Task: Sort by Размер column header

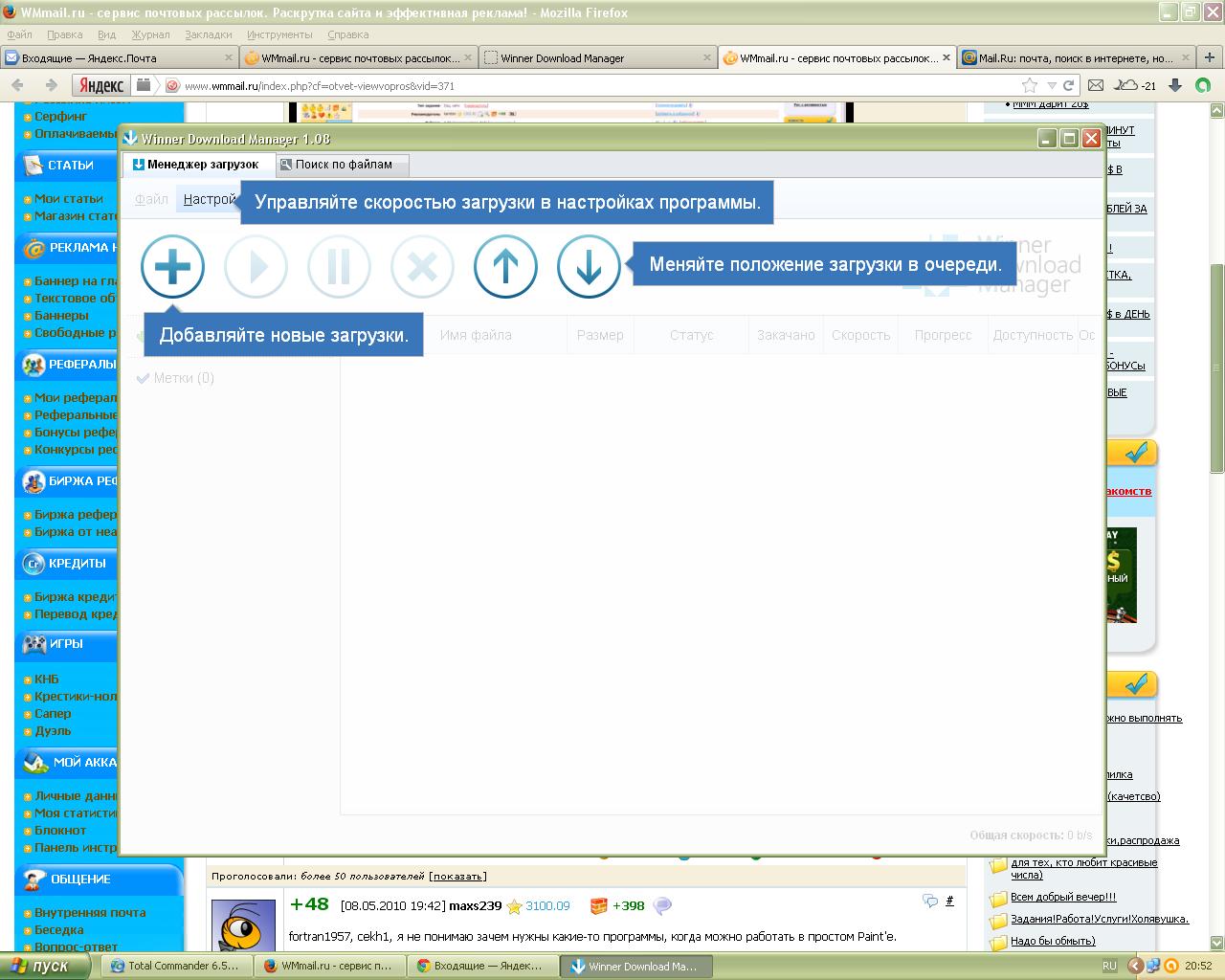Action: (x=600, y=335)
